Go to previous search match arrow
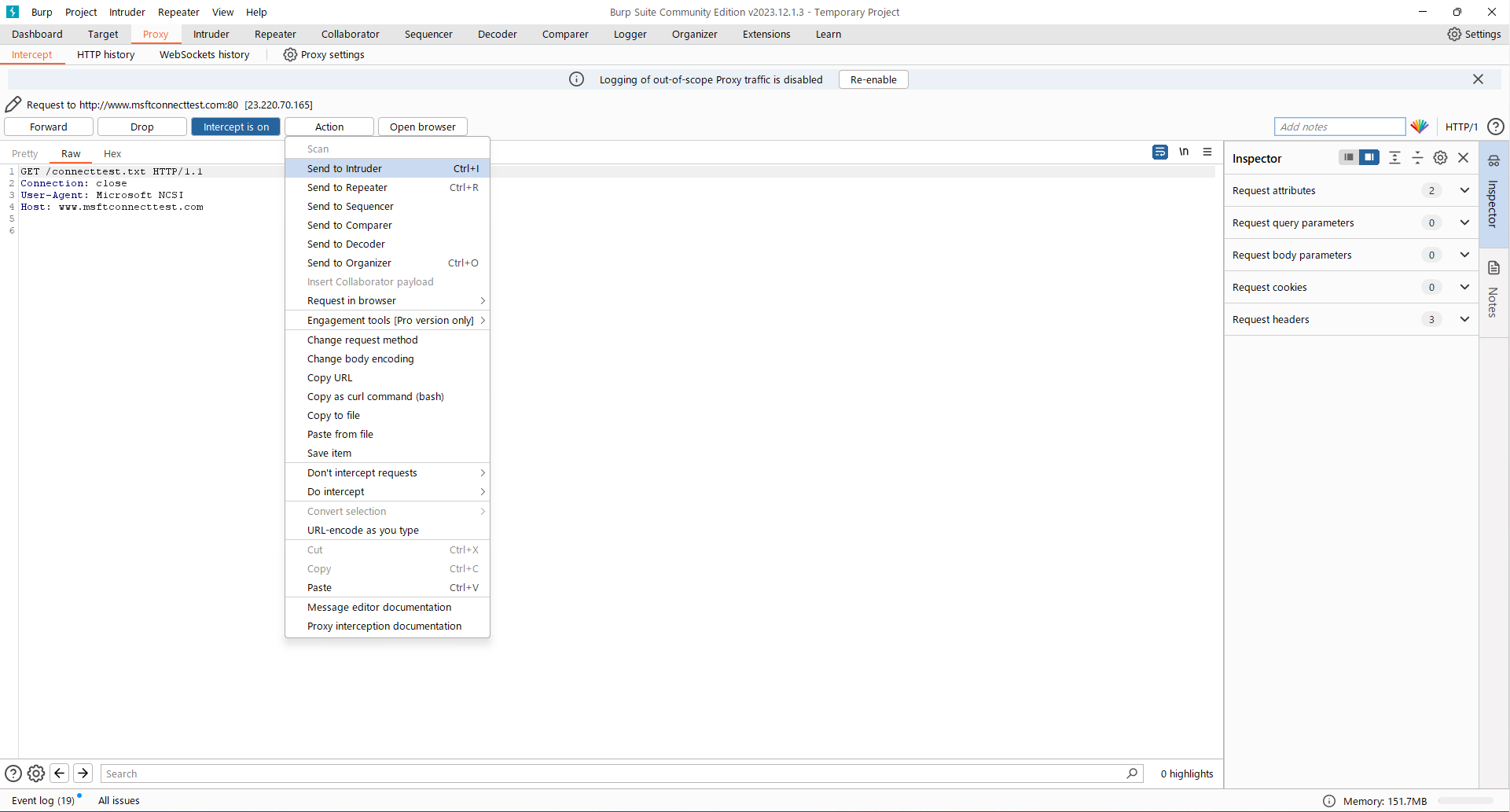This screenshot has height=812, width=1510. [59, 773]
